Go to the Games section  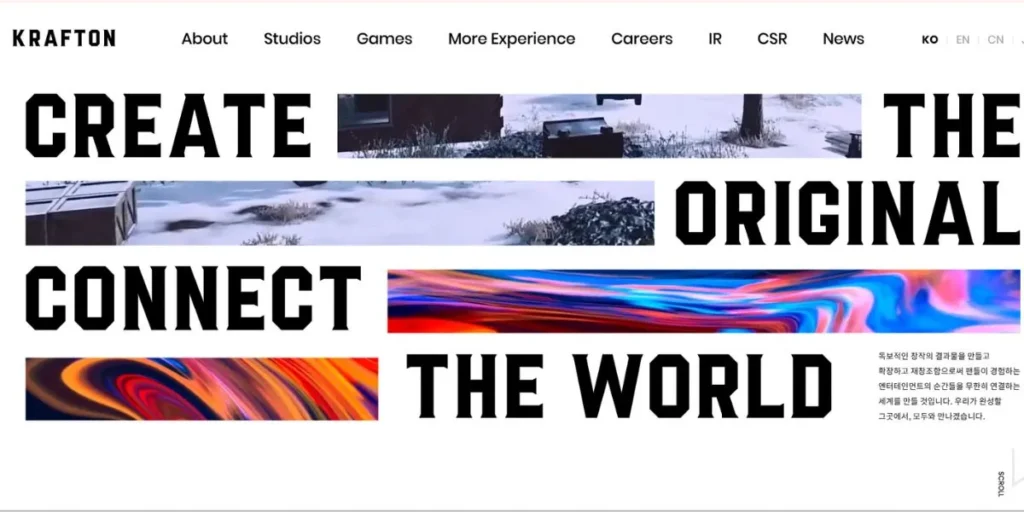[x=384, y=39]
